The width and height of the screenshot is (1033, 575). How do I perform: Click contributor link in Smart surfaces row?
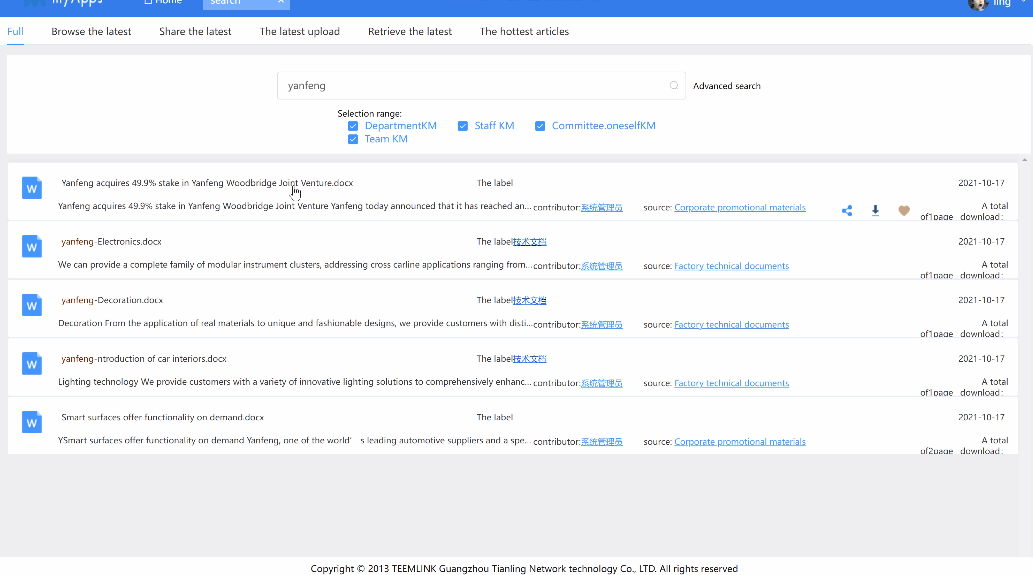pos(601,442)
